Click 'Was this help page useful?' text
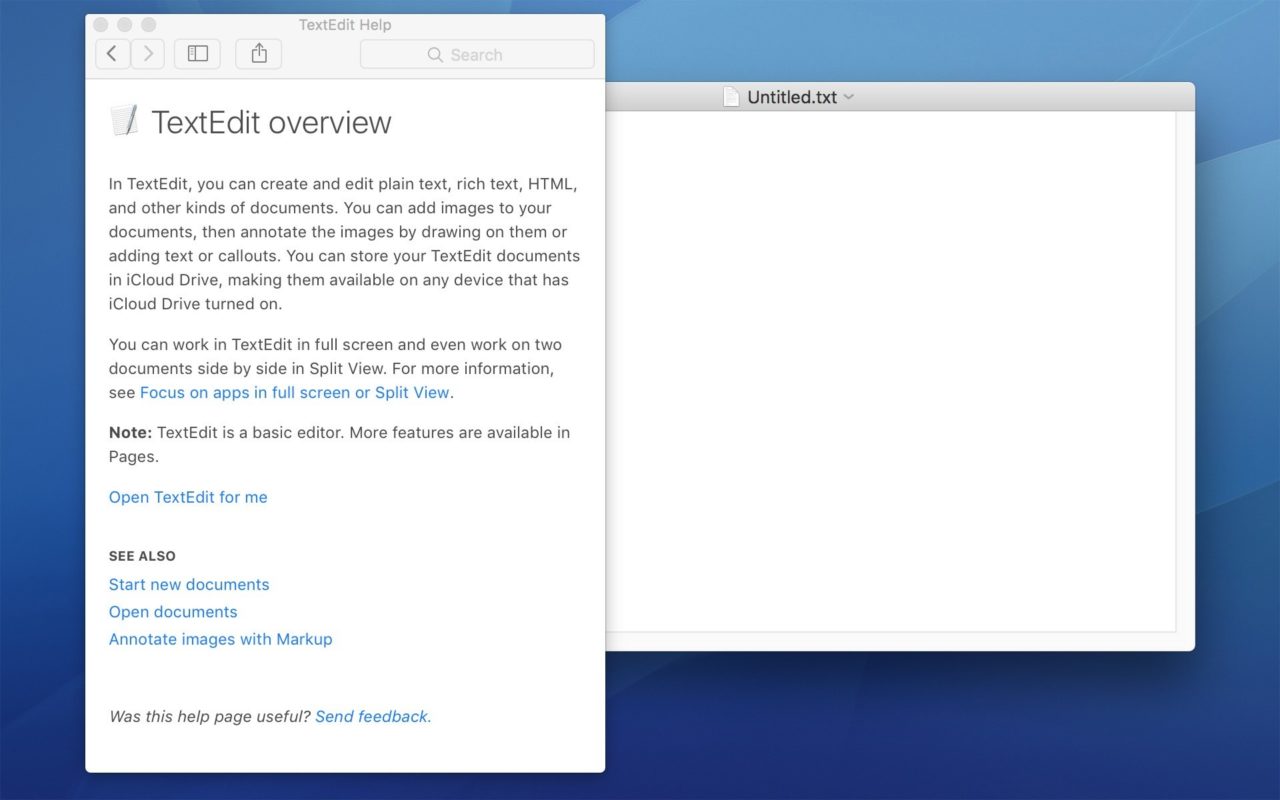This screenshot has height=800, width=1280. [210, 716]
